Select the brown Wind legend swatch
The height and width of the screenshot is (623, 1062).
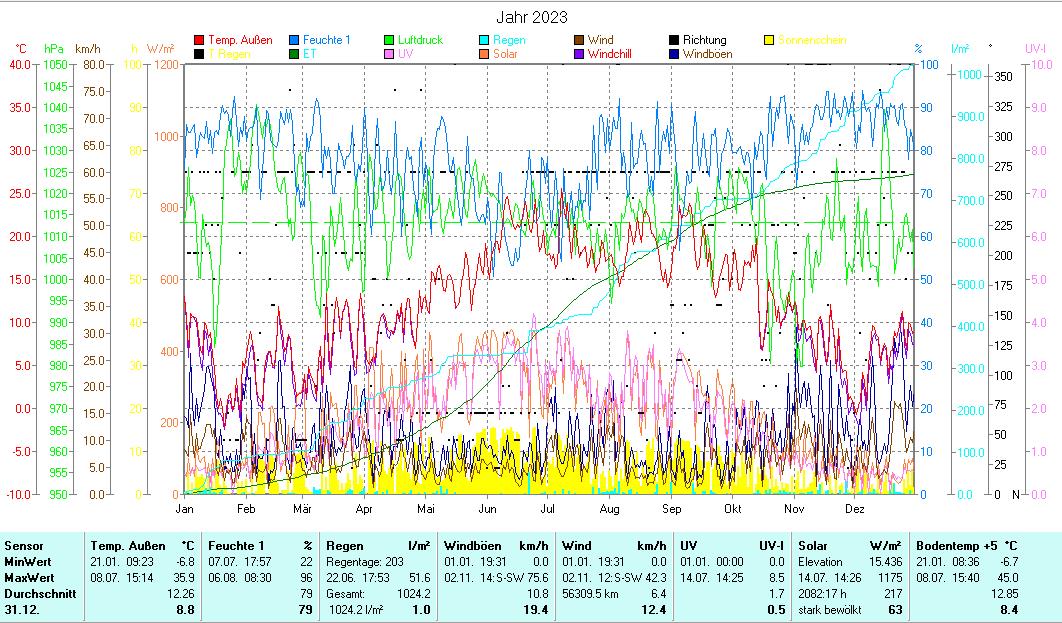click(x=579, y=41)
